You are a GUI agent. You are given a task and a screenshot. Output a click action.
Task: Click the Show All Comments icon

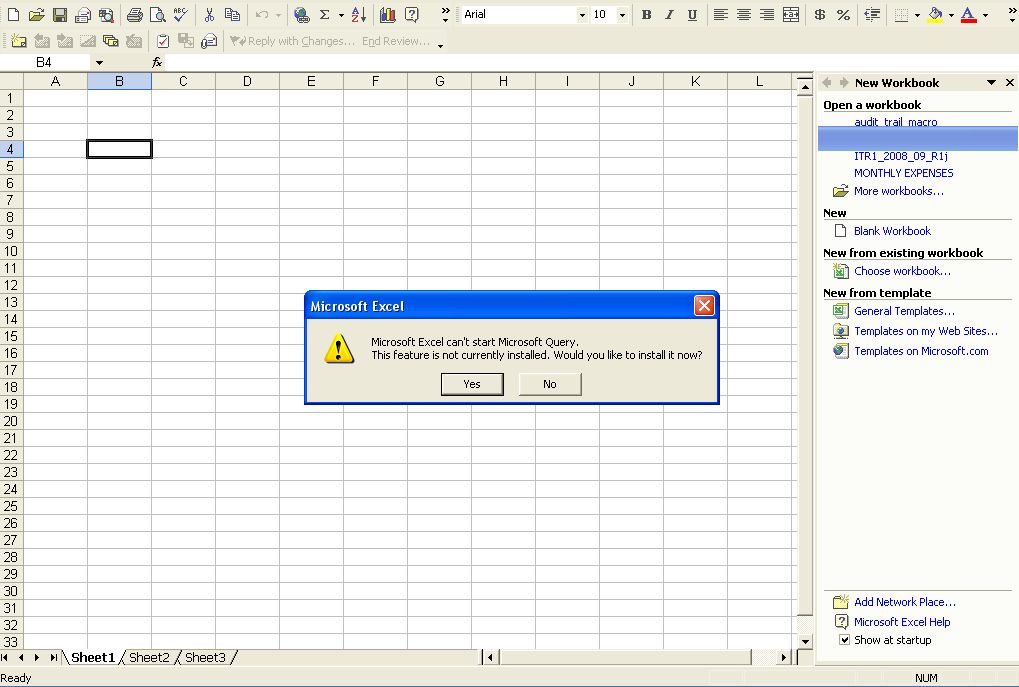tap(110, 41)
